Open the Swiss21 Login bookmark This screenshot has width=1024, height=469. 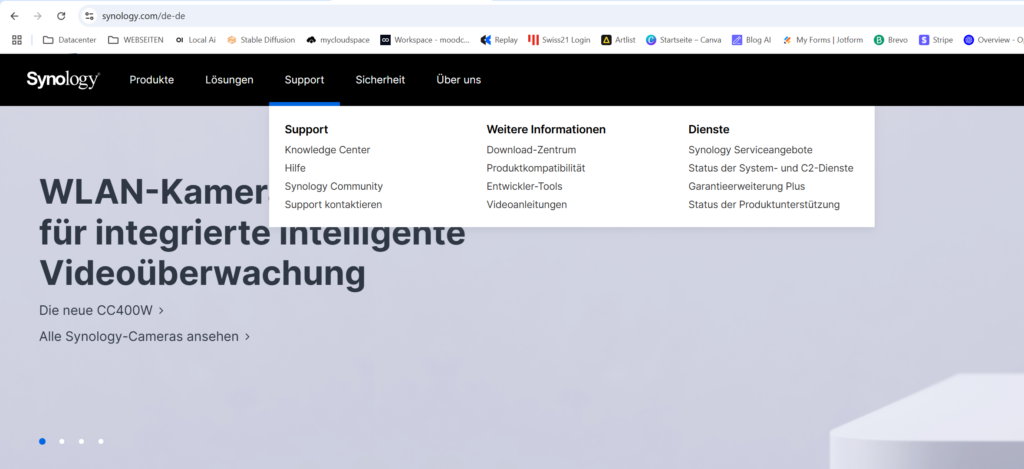pyautogui.click(x=560, y=40)
